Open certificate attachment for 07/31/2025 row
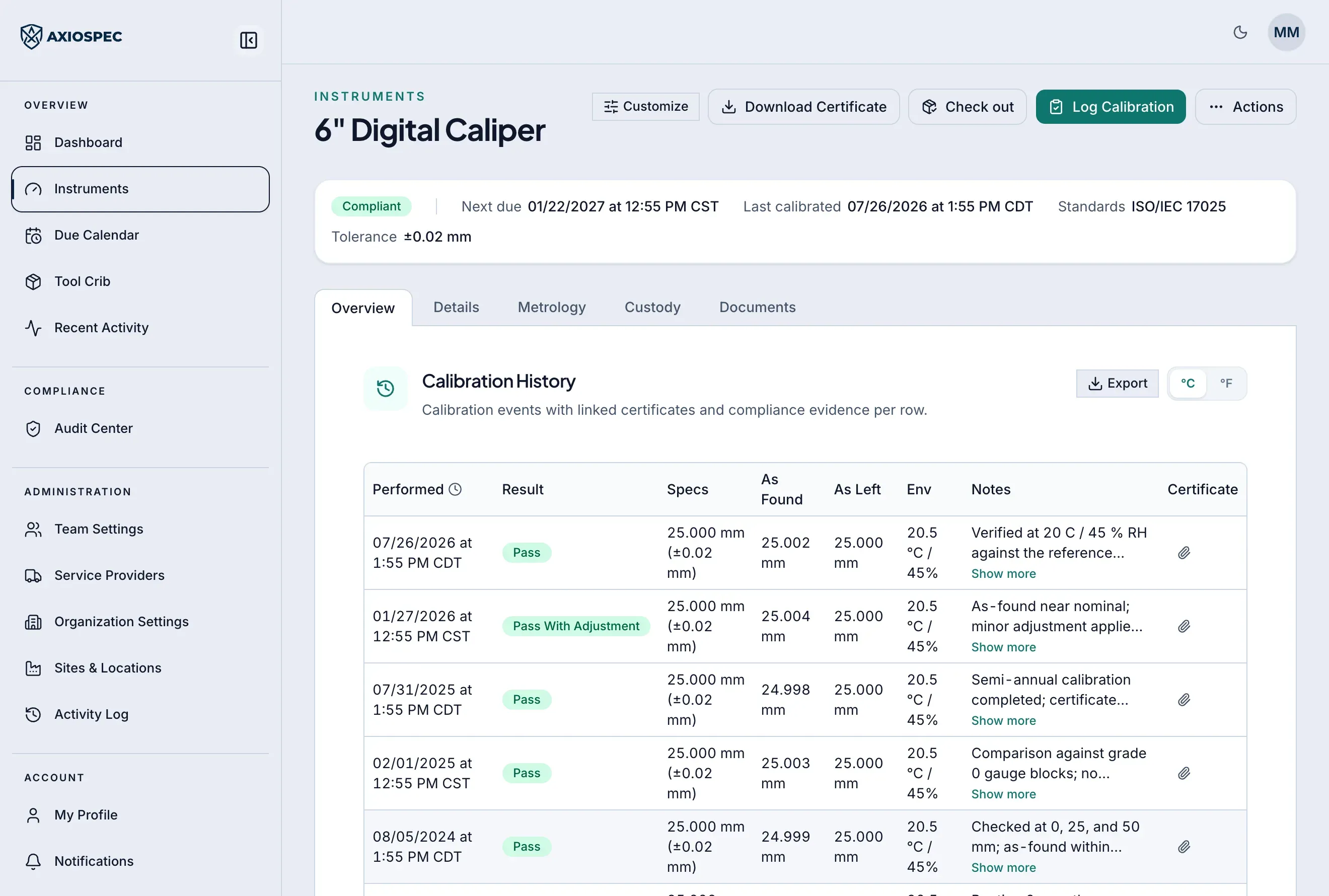 (x=1184, y=699)
